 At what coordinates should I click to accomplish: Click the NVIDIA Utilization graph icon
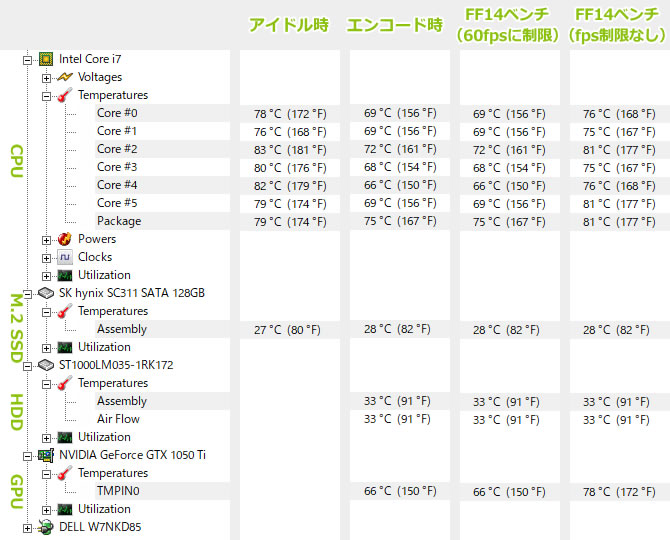[x=65, y=509]
